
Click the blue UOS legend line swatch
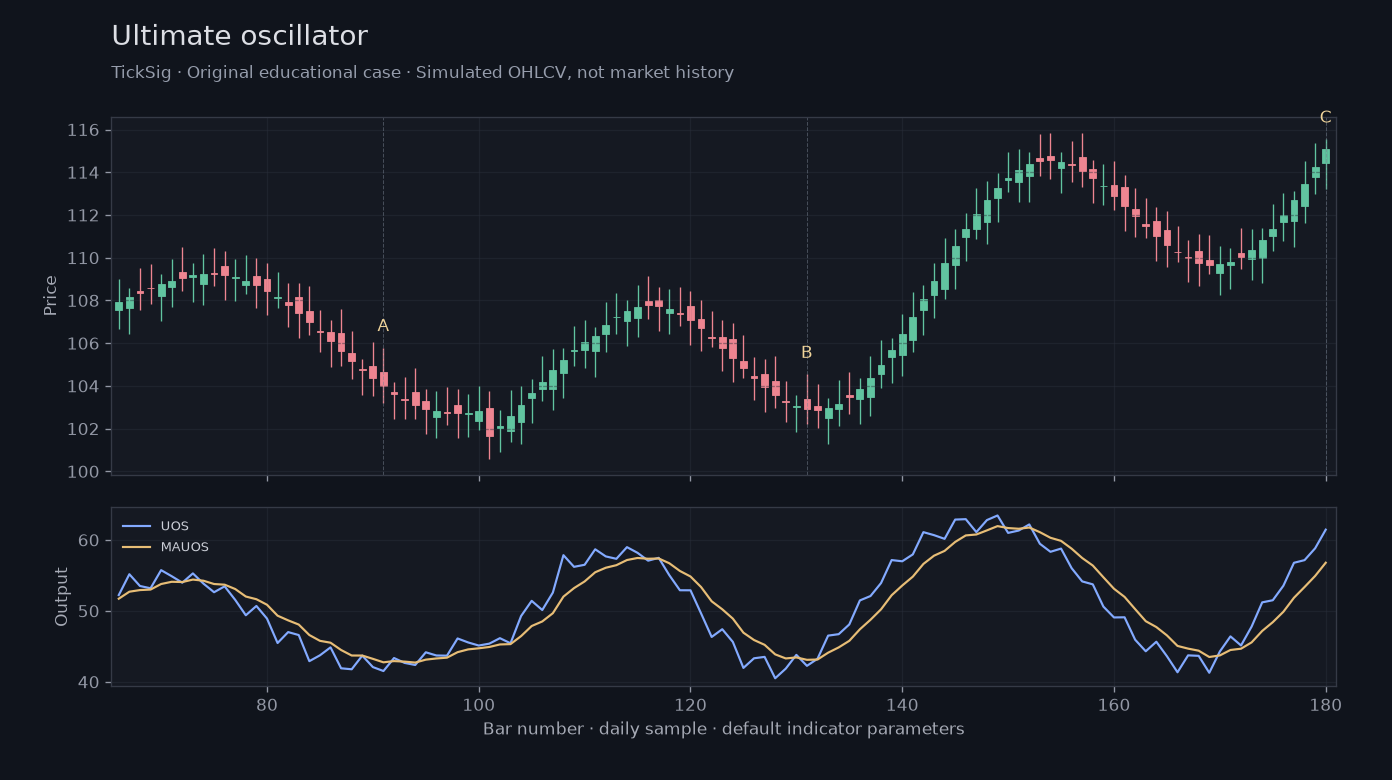coord(136,526)
